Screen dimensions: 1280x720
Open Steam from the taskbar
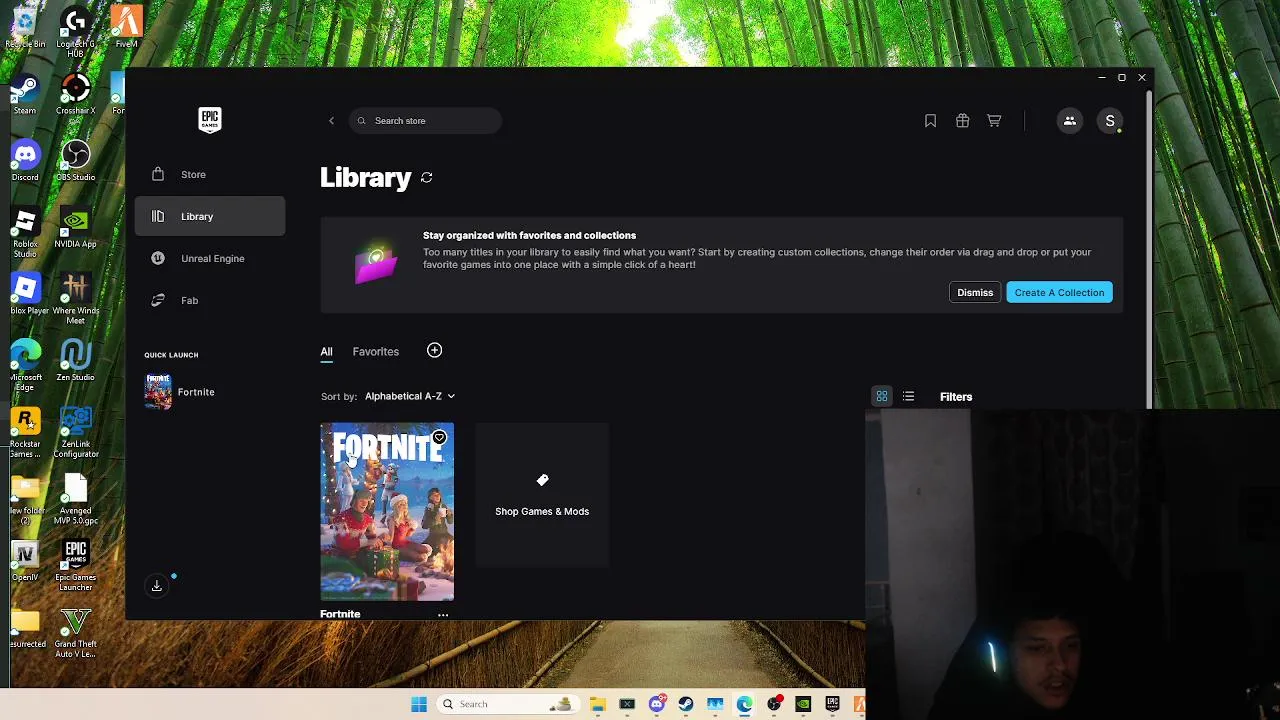coord(686,704)
